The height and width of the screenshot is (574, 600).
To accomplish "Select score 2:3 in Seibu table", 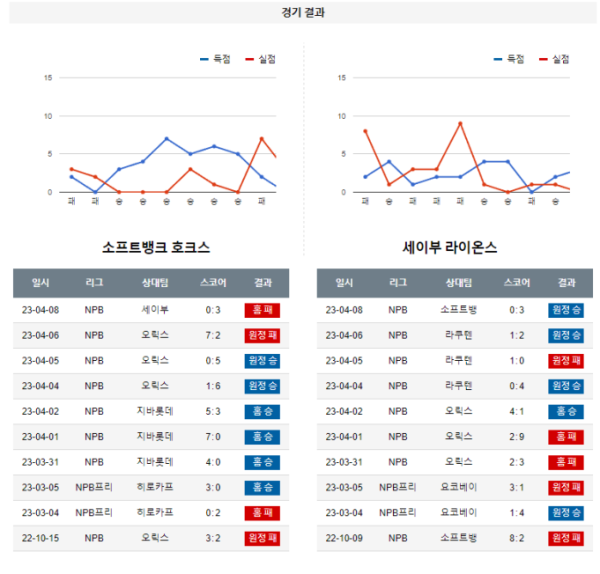I will tap(517, 462).
